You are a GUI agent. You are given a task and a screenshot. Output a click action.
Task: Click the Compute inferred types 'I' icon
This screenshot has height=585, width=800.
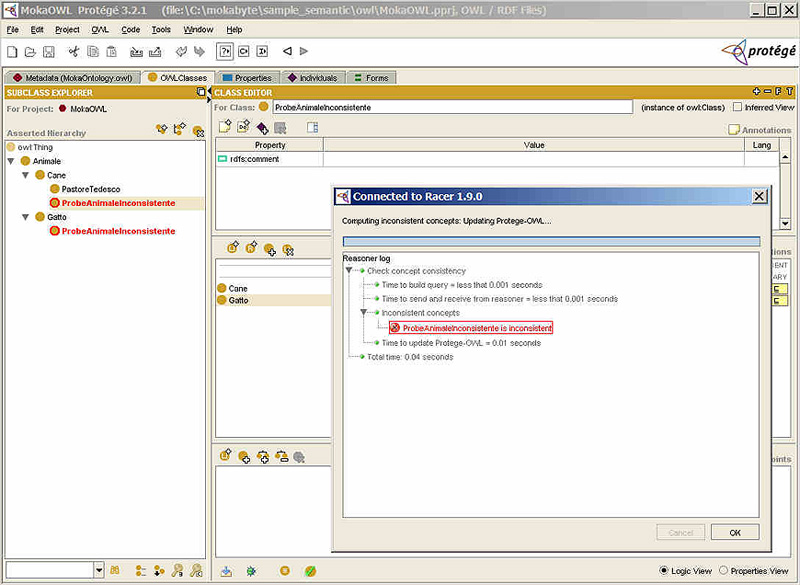(262, 52)
